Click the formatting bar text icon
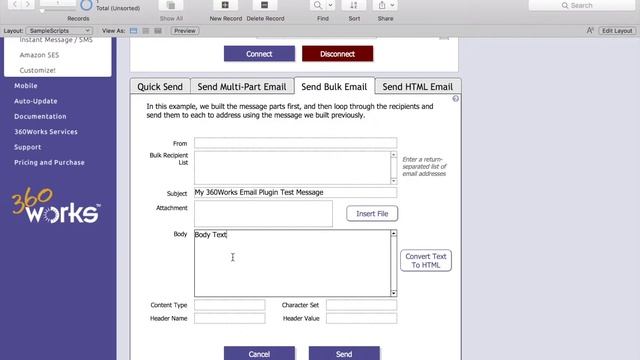Screen dimensions: 640x360 tap(590, 31)
